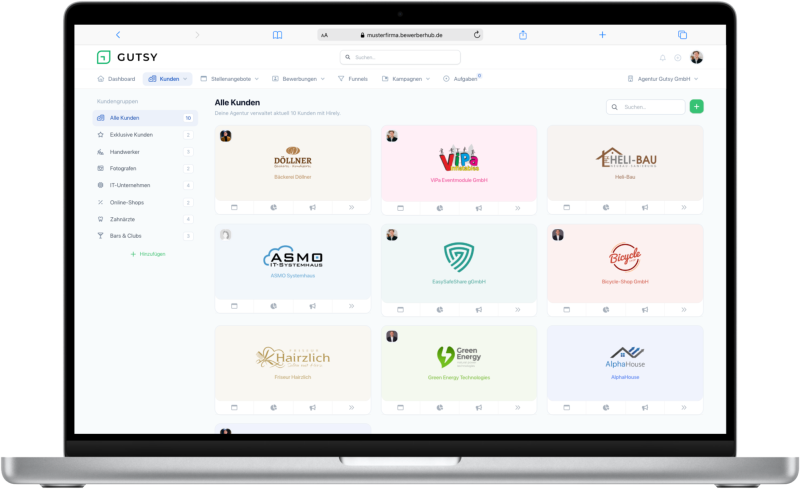Select the Zahnärzte group
Screen dimensions: 800x489
click(145, 219)
